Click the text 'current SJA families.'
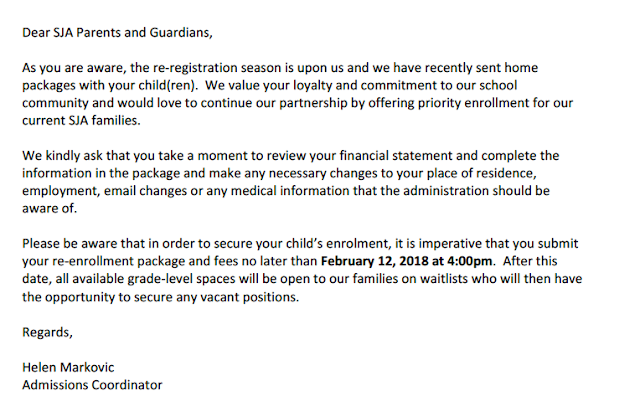This screenshot has height=396, width=640. coord(81,120)
